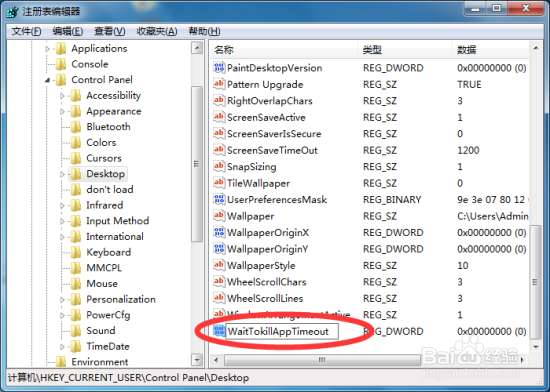Click the values pane scroll down arrow
The height and width of the screenshot is (392, 550).
[x=536, y=347]
